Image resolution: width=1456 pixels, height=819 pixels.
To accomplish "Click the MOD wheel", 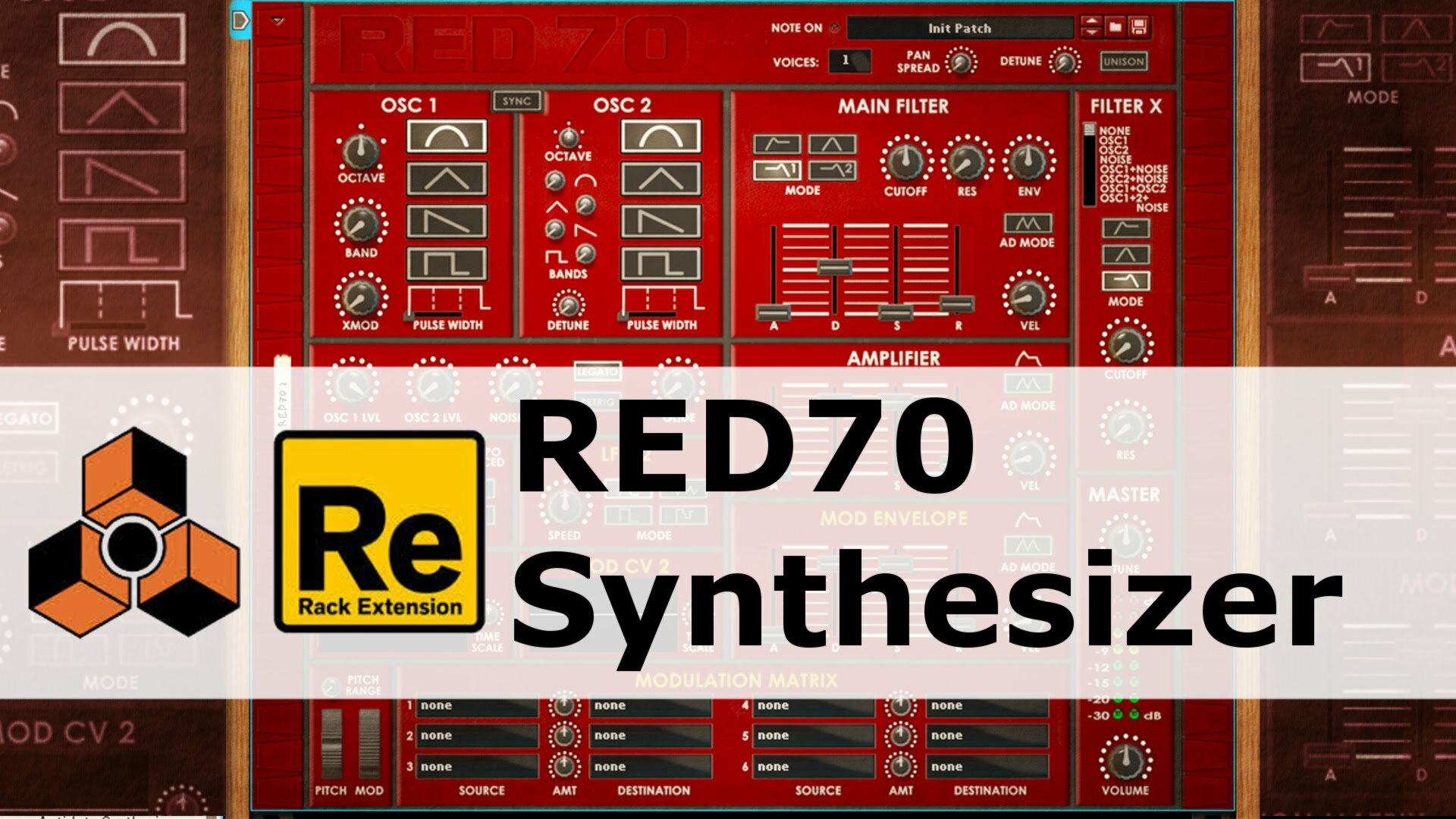I will [369, 745].
